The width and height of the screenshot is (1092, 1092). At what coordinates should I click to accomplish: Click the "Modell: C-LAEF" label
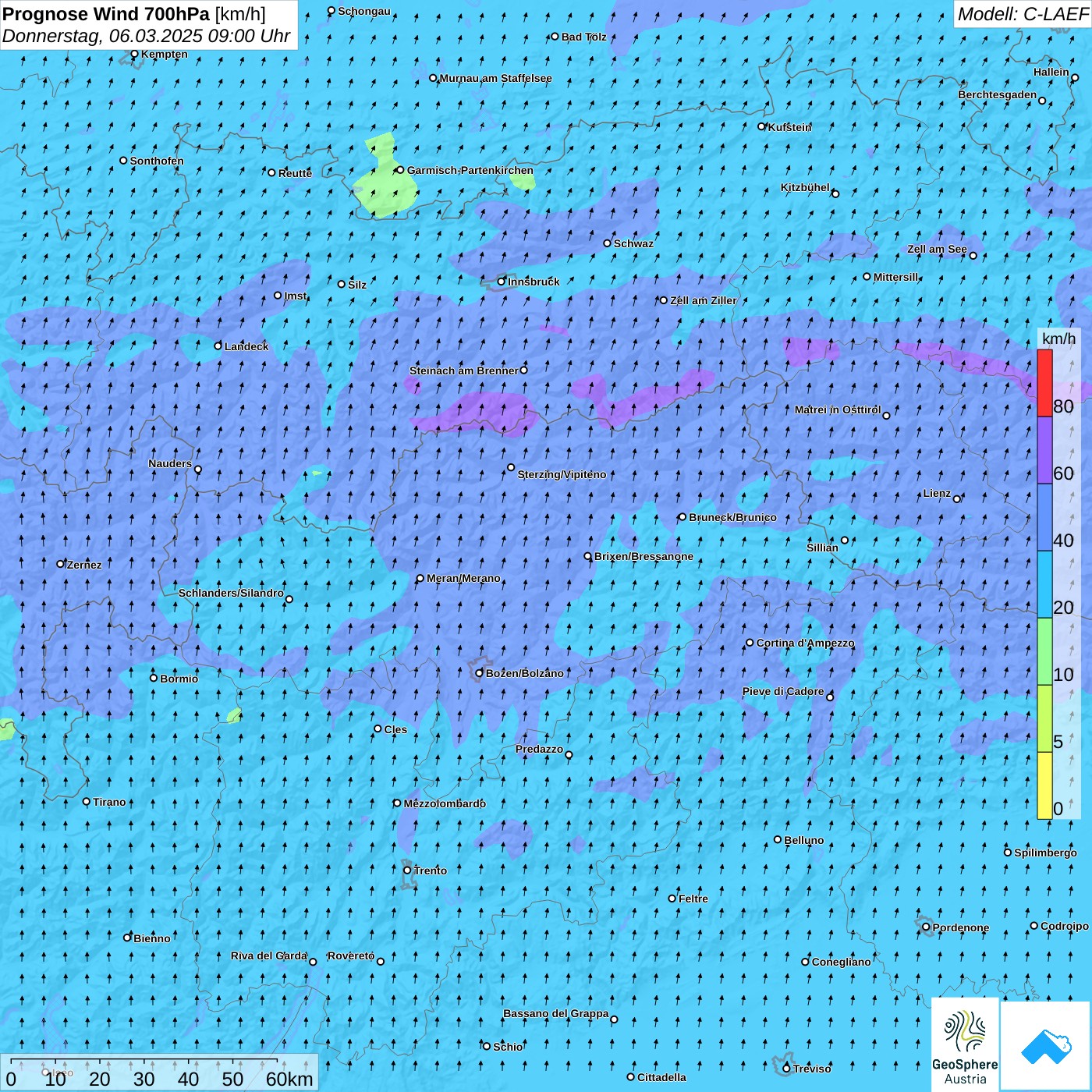click(x=1023, y=14)
